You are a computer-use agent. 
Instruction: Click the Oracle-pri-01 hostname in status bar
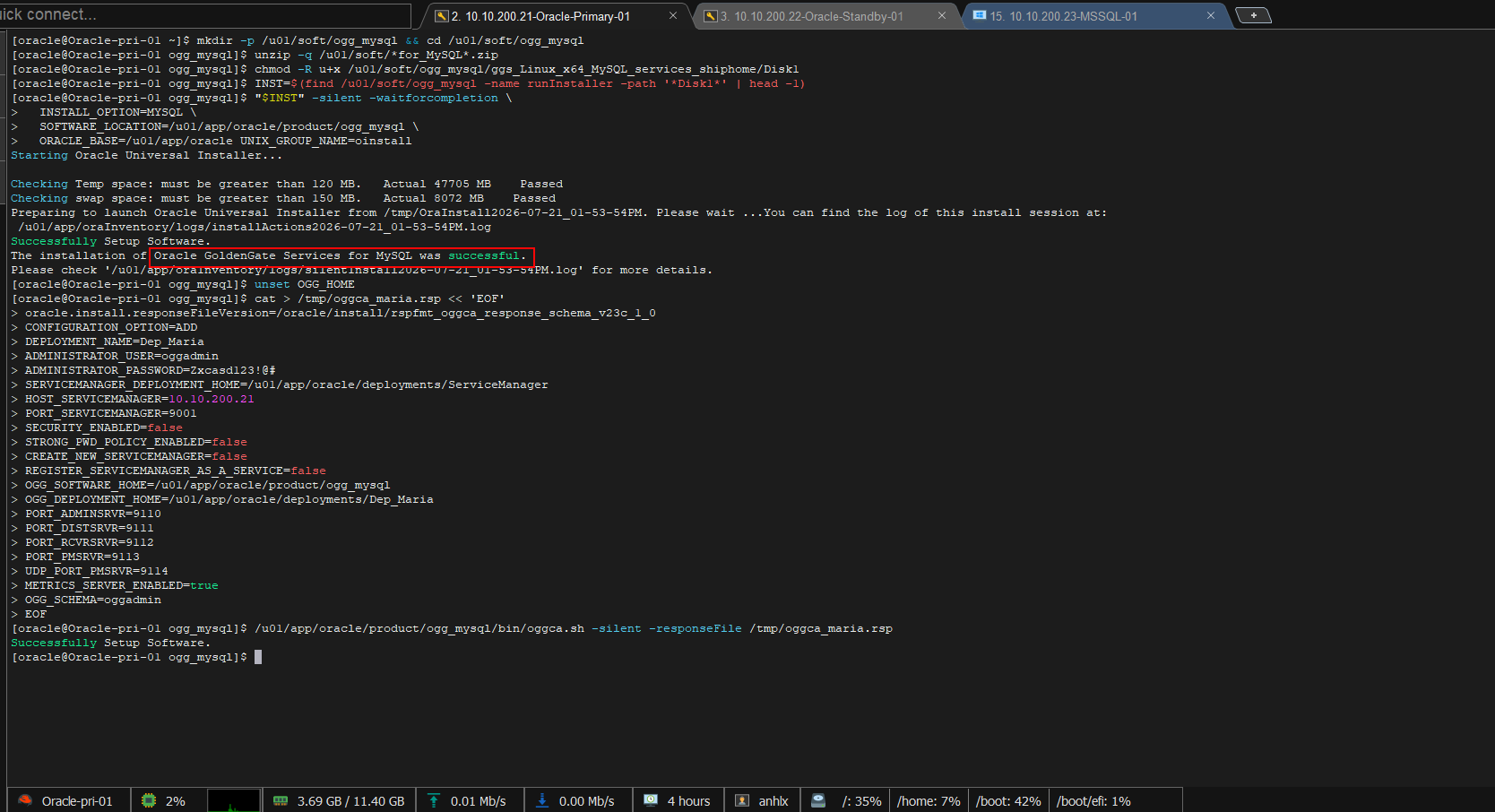click(77, 801)
